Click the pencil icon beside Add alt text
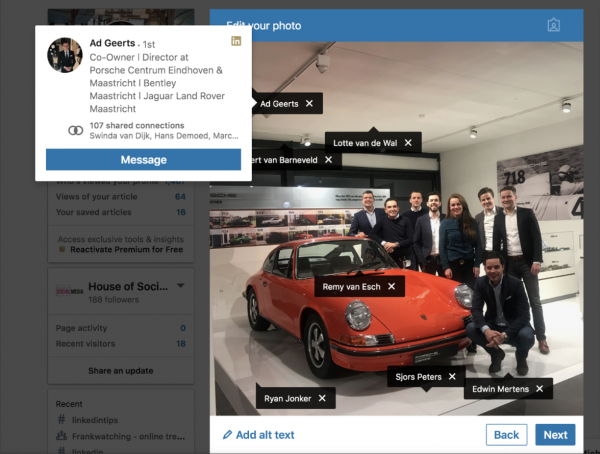Image resolution: width=600 pixels, height=454 pixels. point(227,434)
